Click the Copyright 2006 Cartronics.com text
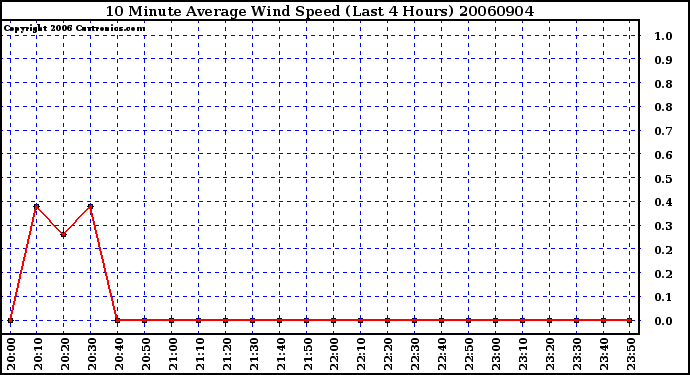This screenshot has width=690, height=375. 74,29
